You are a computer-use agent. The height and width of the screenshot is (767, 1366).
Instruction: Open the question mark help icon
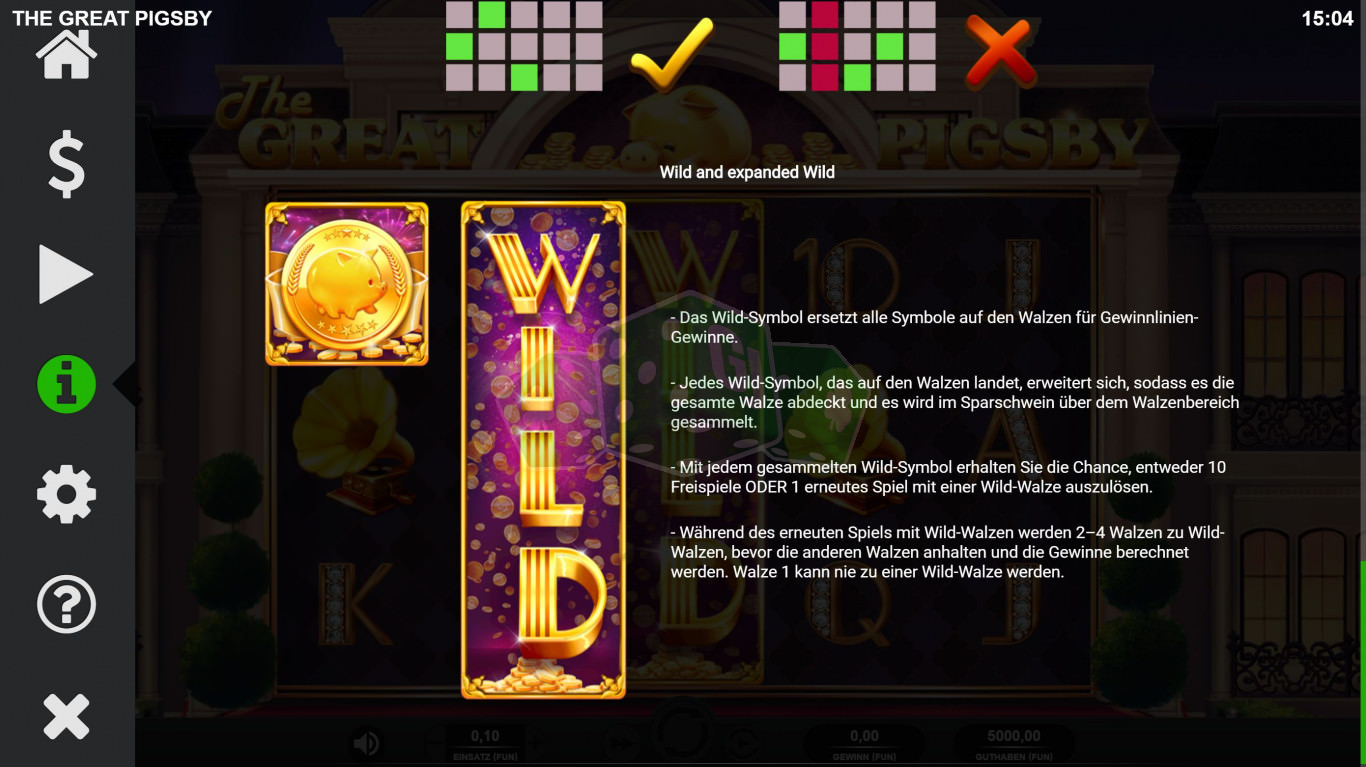click(66, 605)
